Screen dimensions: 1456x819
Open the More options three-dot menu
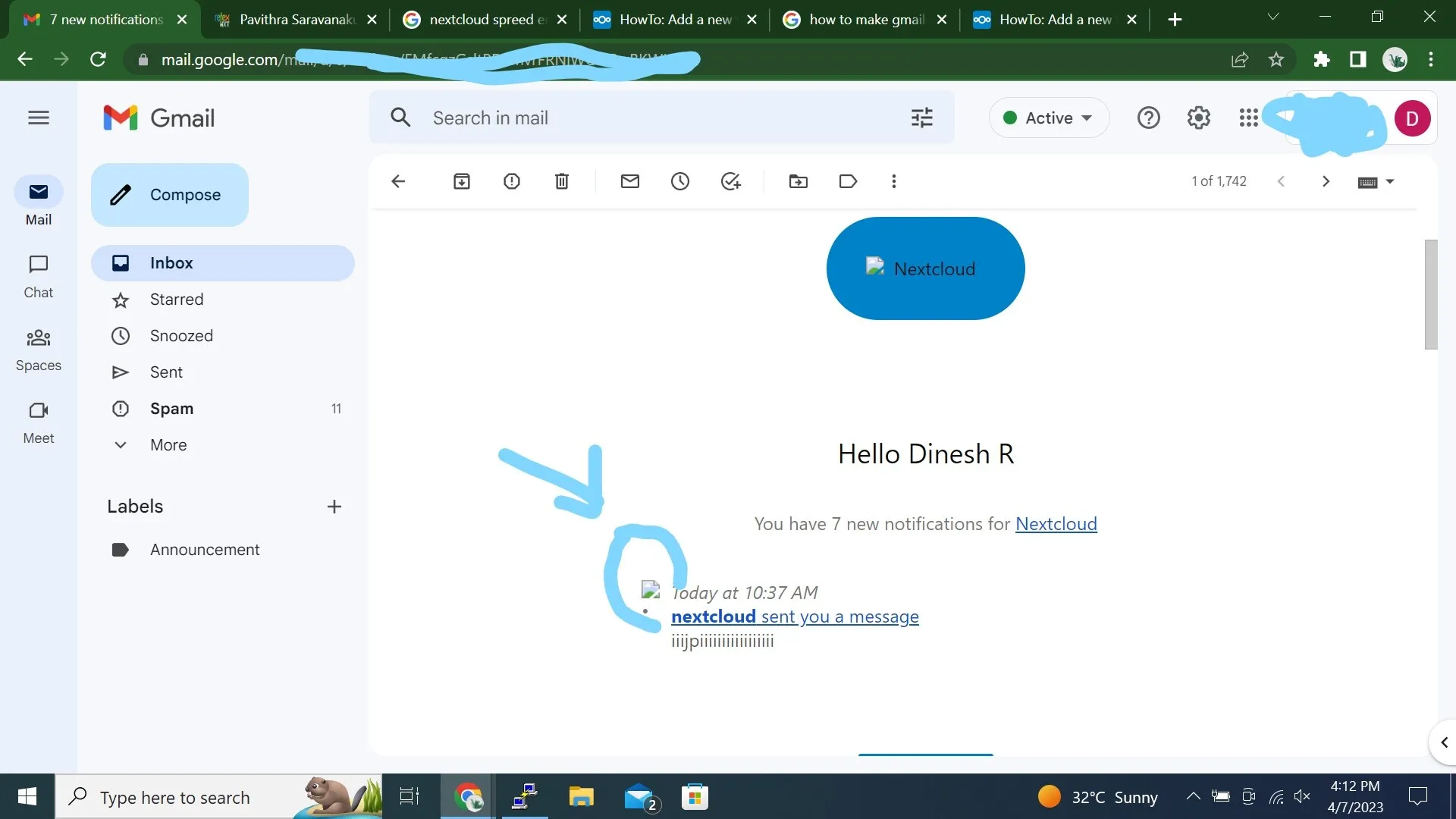(x=894, y=181)
